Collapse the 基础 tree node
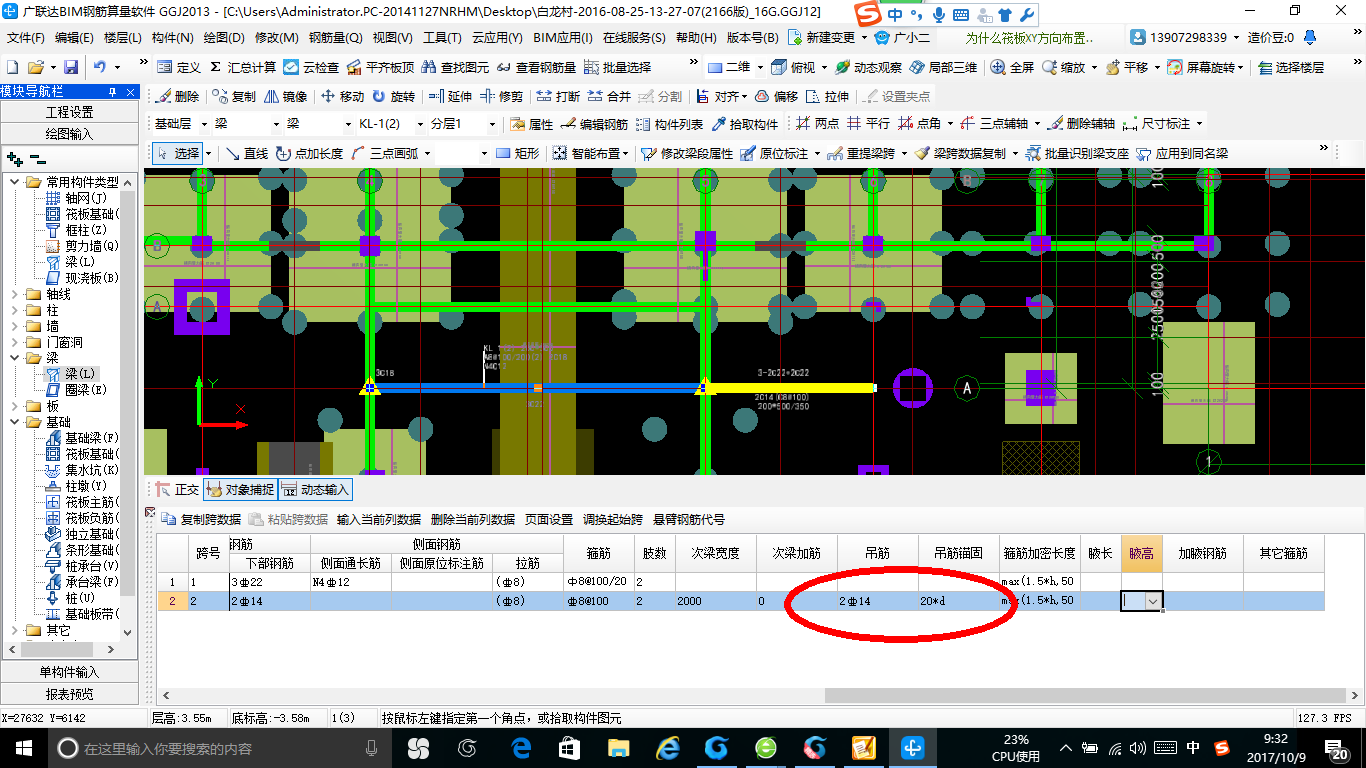This screenshot has width=1366, height=768. tap(14, 422)
